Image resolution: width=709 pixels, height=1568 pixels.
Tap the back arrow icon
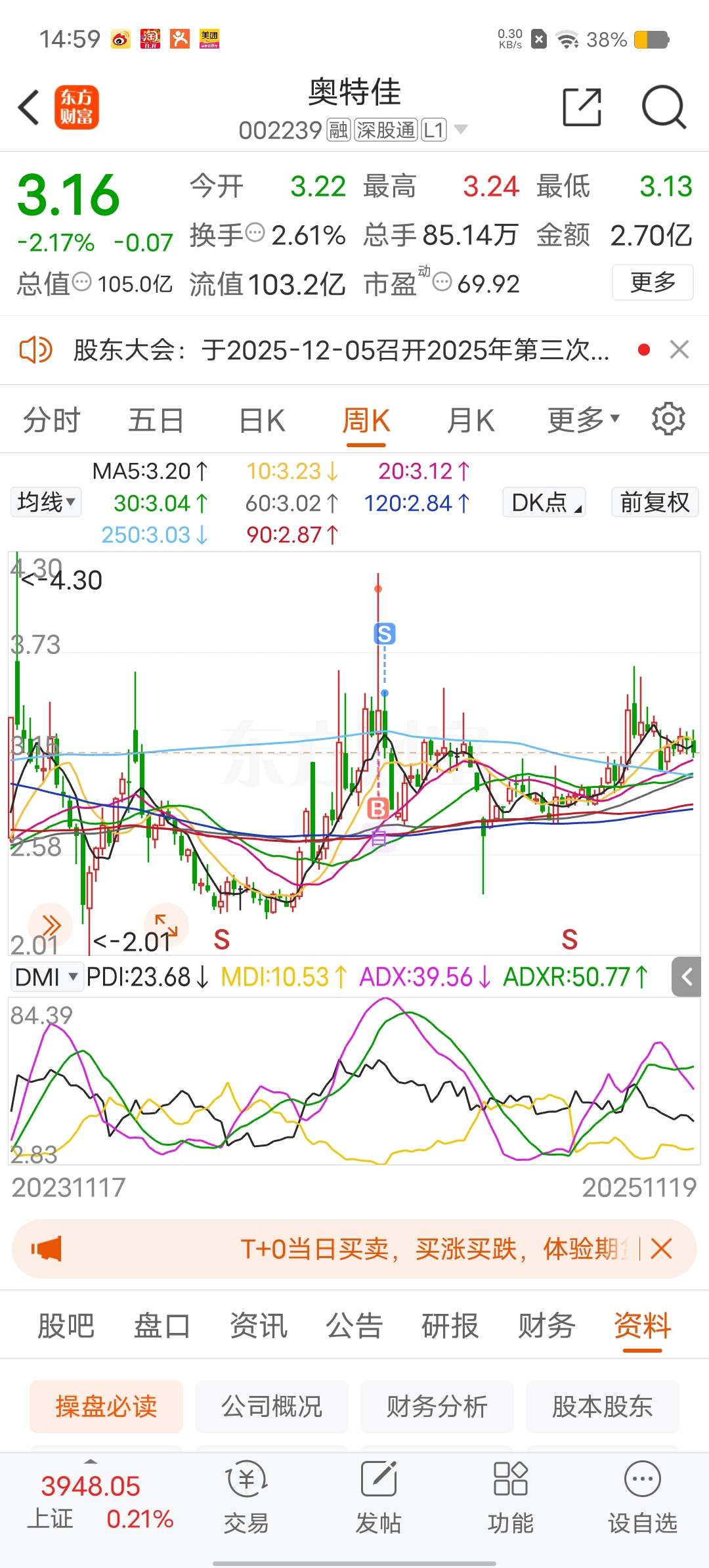pyautogui.click(x=29, y=107)
